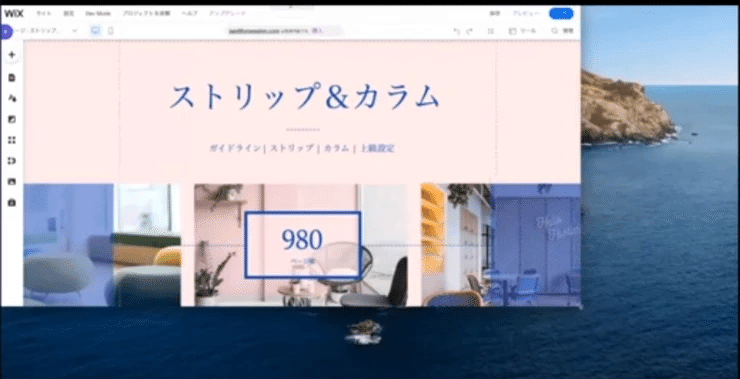Select the ガイドライン subtitle text line
The image size is (740, 379).
pyautogui.click(x=302, y=149)
